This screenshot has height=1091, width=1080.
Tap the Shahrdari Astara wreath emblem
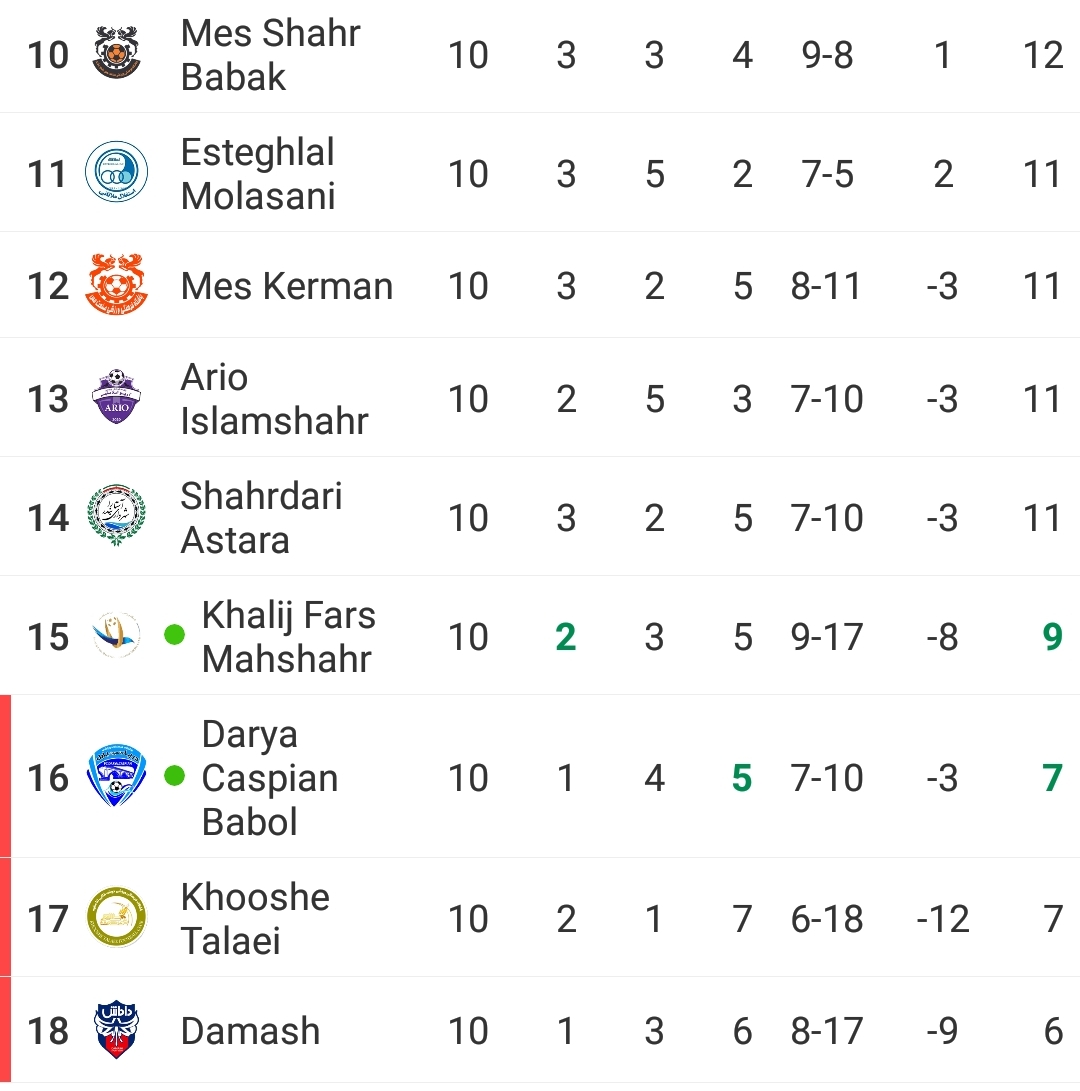(116, 516)
